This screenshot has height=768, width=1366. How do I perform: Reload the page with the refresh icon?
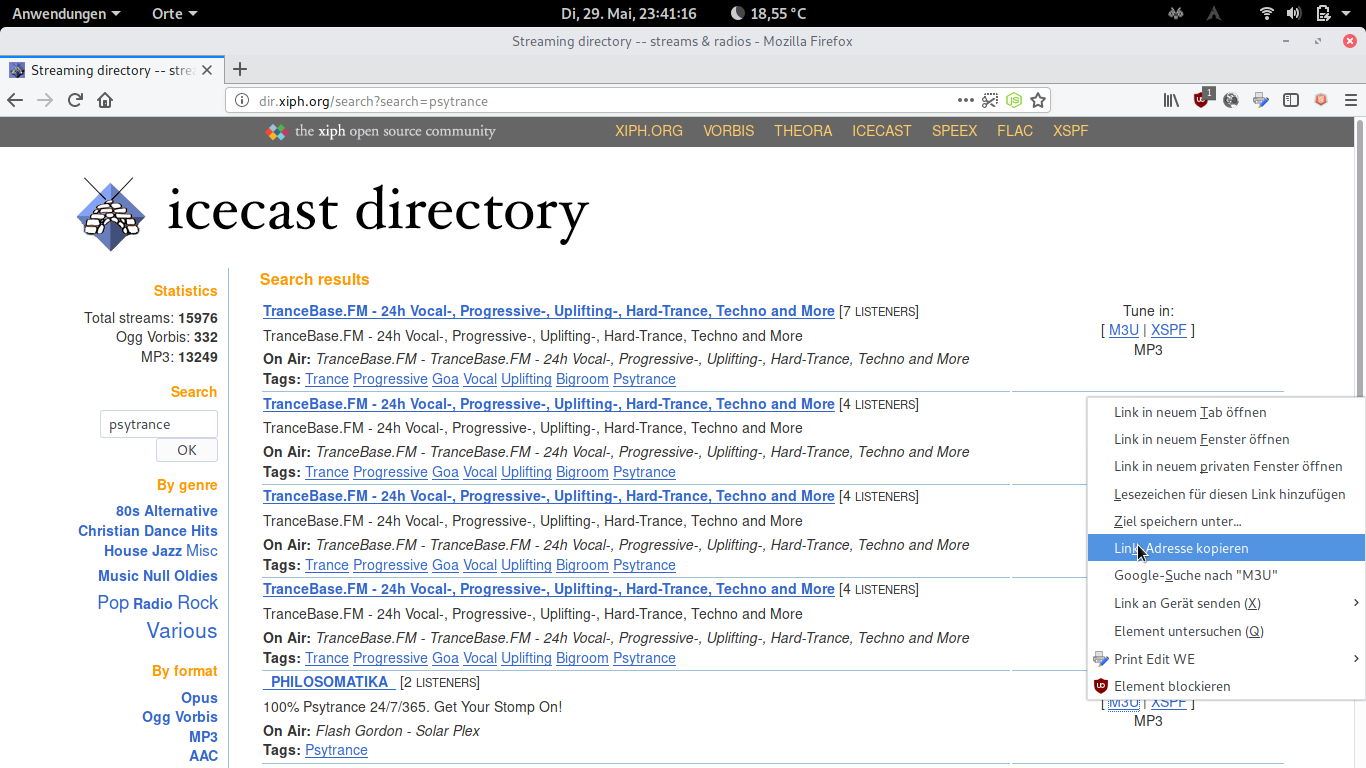[x=75, y=100]
